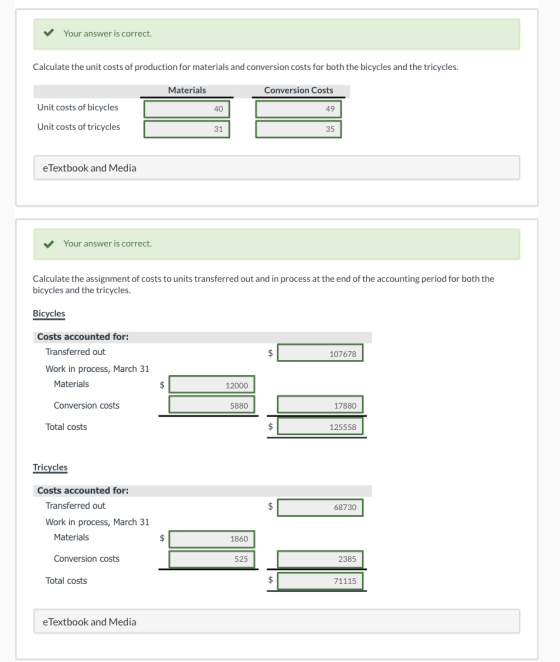Image resolution: width=560 pixels, height=662 pixels.
Task: Click the checkmark icon in the second correct banner
Action: (x=49, y=244)
